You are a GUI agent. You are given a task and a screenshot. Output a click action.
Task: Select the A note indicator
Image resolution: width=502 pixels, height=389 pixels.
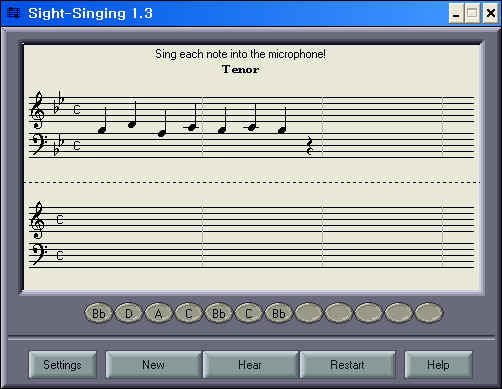pyautogui.click(x=159, y=313)
